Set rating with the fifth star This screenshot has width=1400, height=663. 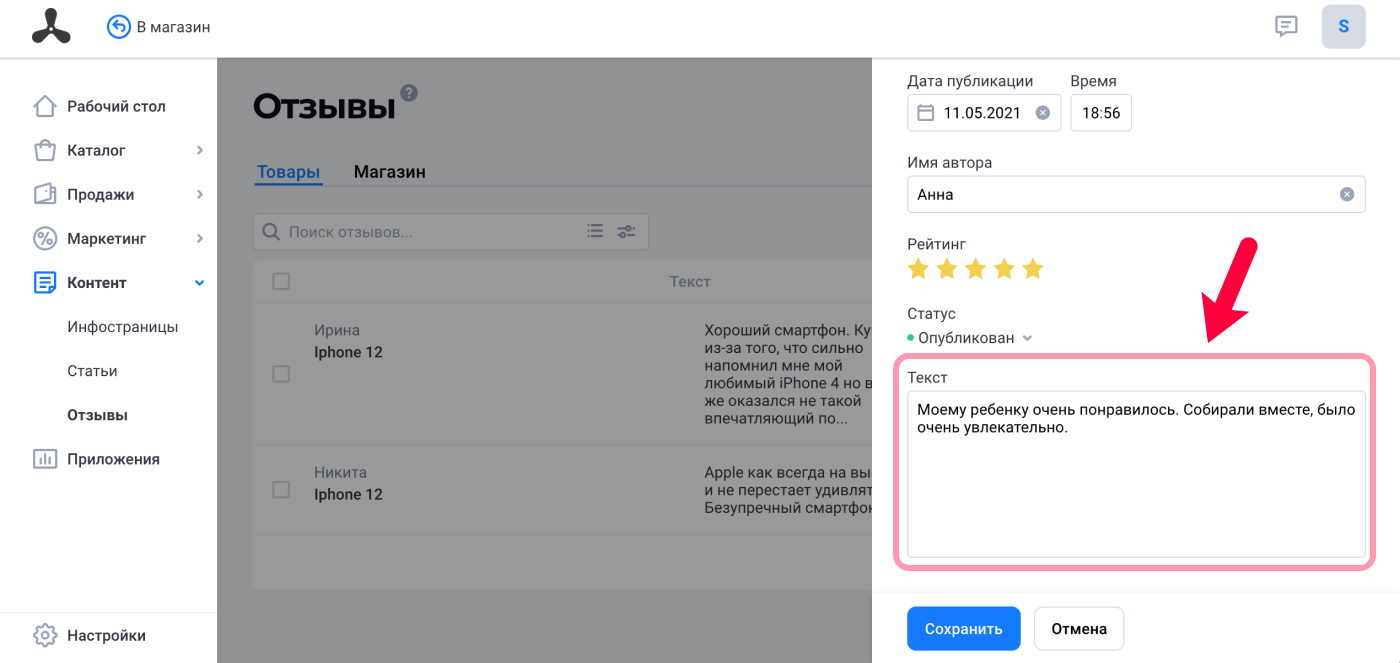pyautogui.click(x=1033, y=269)
